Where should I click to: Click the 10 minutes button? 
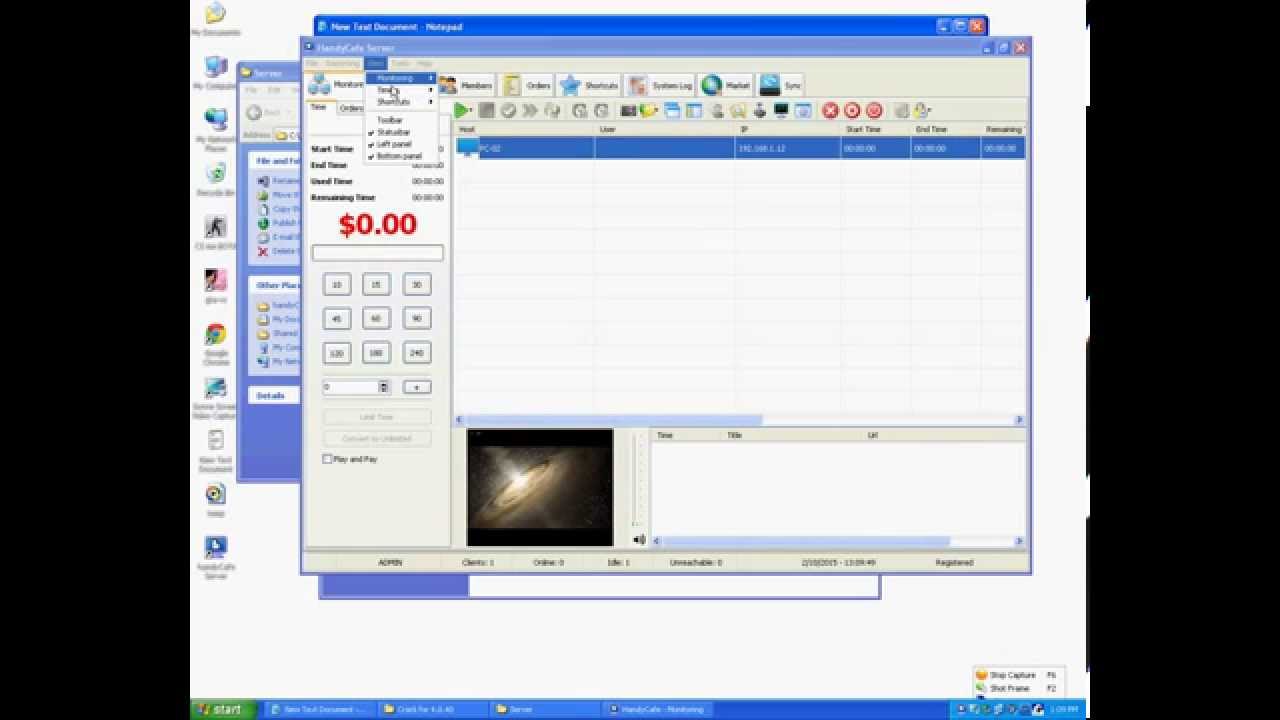337,285
